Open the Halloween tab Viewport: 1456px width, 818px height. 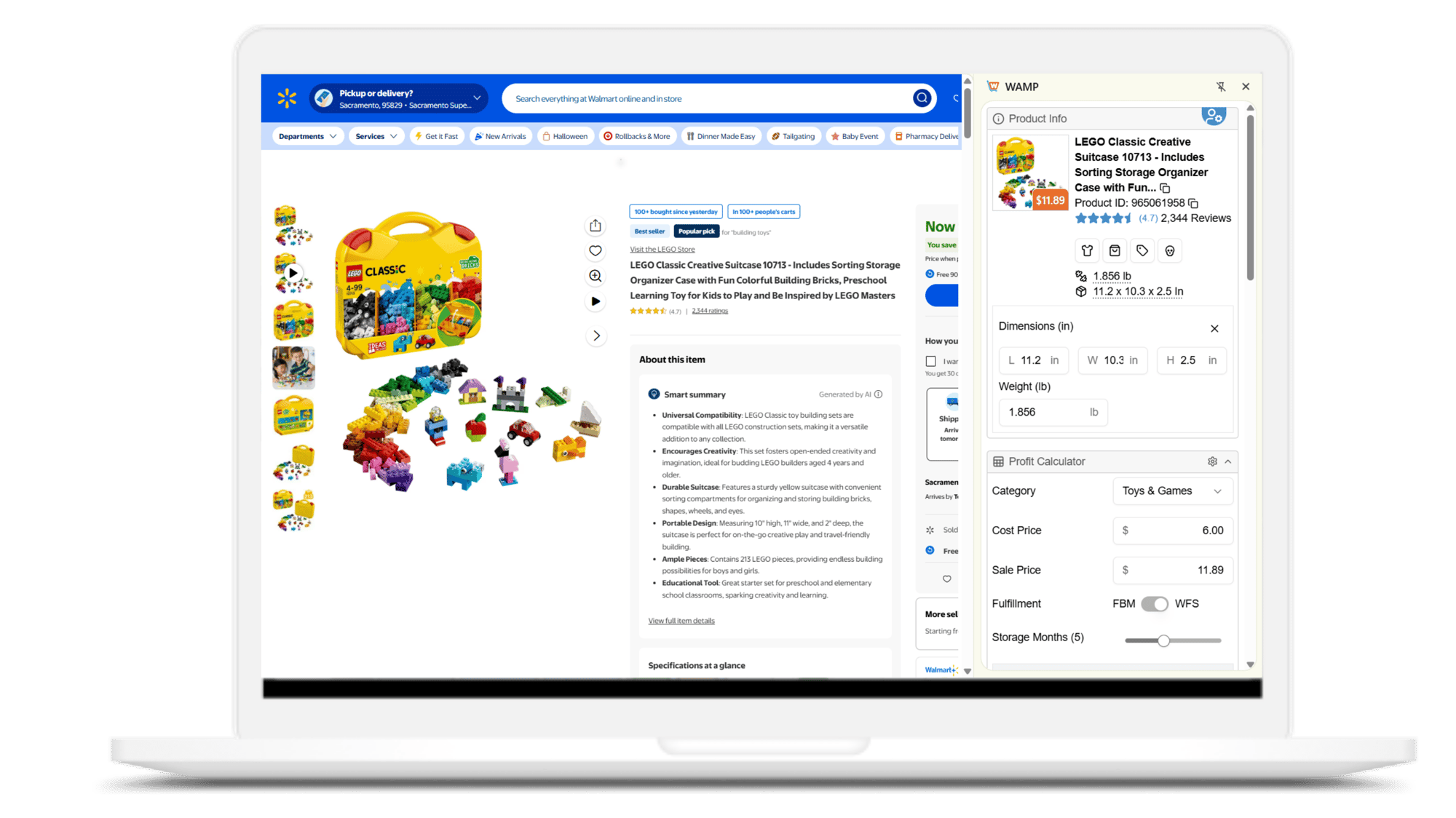point(565,137)
